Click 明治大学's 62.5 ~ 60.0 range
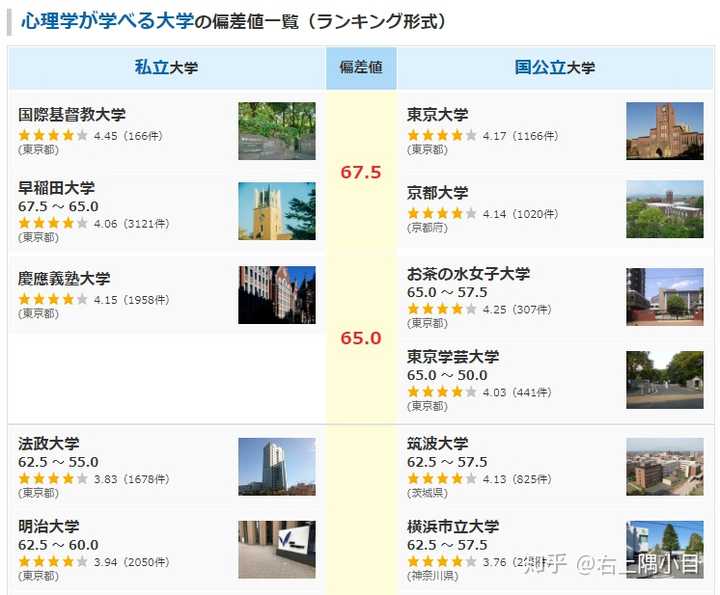The width and height of the screenshot is (720, 595). tap(58, 545)
